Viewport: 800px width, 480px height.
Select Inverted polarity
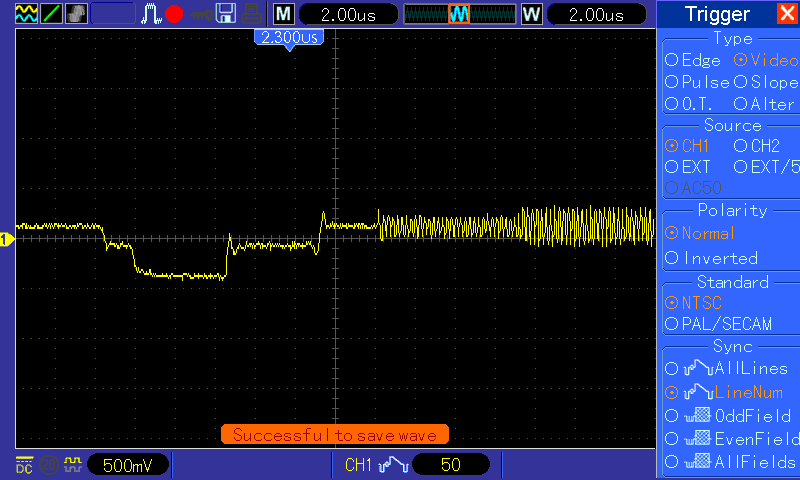tap(711, 258)
